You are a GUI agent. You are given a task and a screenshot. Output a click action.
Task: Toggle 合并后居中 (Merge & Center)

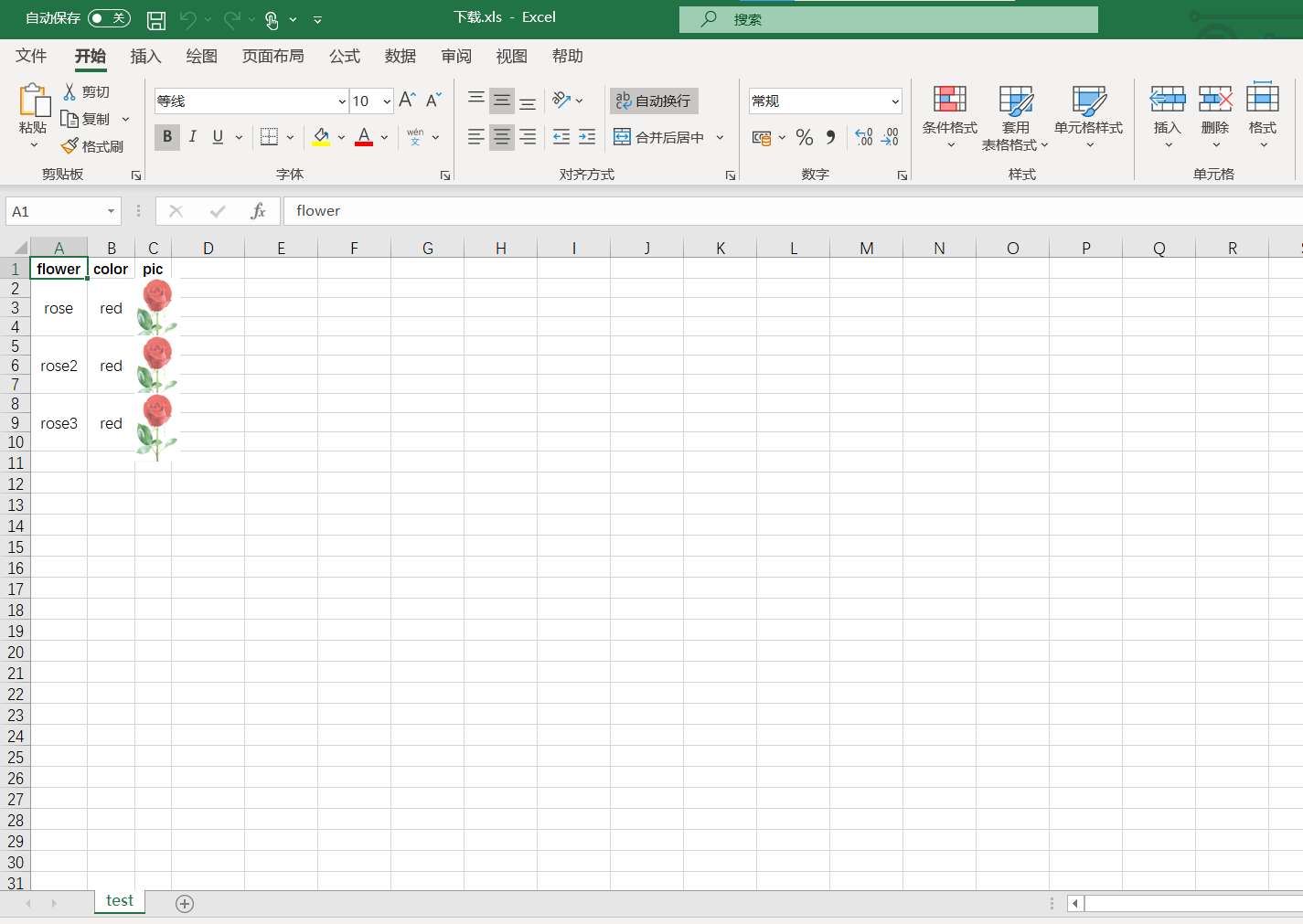click(x=663, y=136)
